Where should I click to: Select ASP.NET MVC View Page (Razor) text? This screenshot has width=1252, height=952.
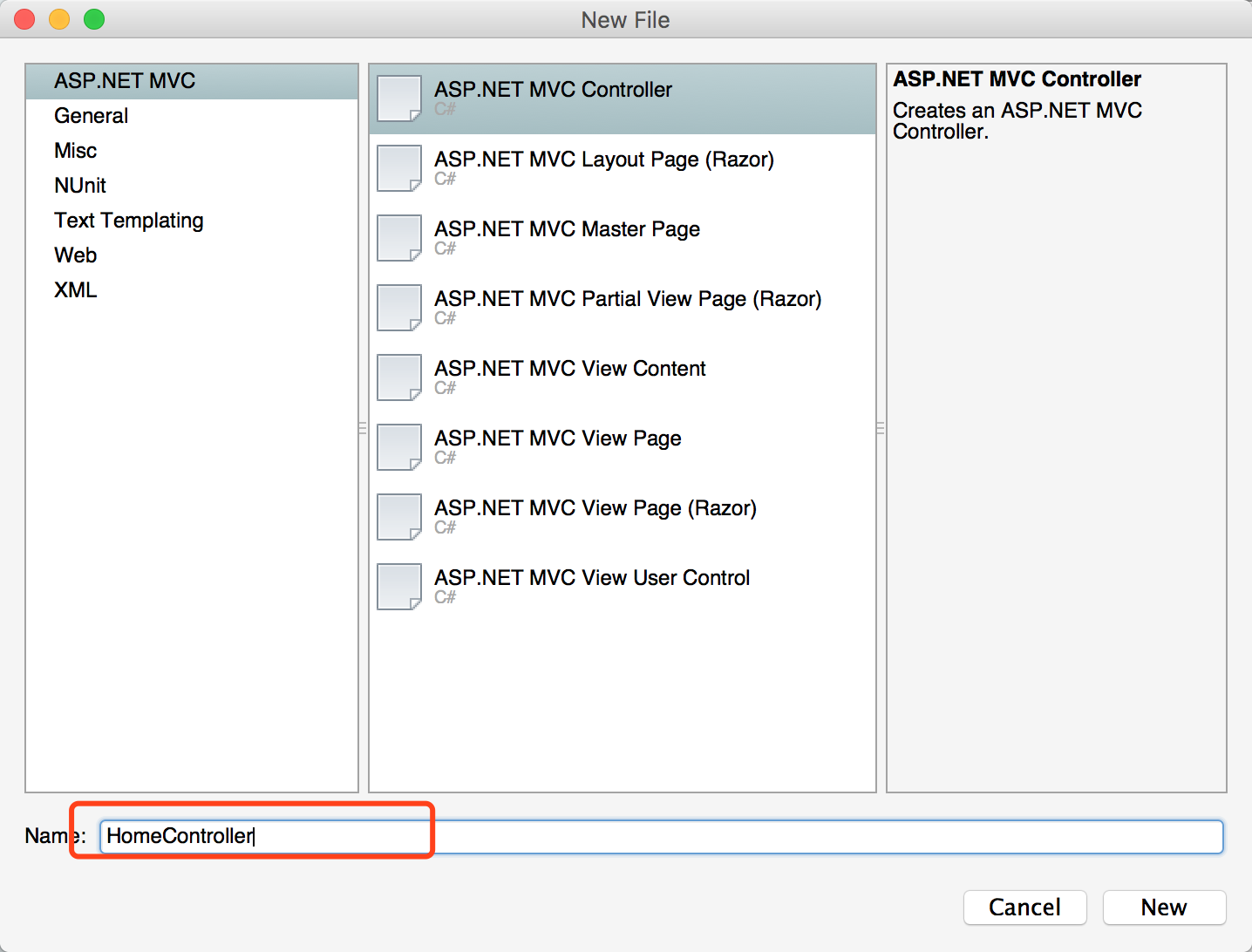tap(595, 508)
